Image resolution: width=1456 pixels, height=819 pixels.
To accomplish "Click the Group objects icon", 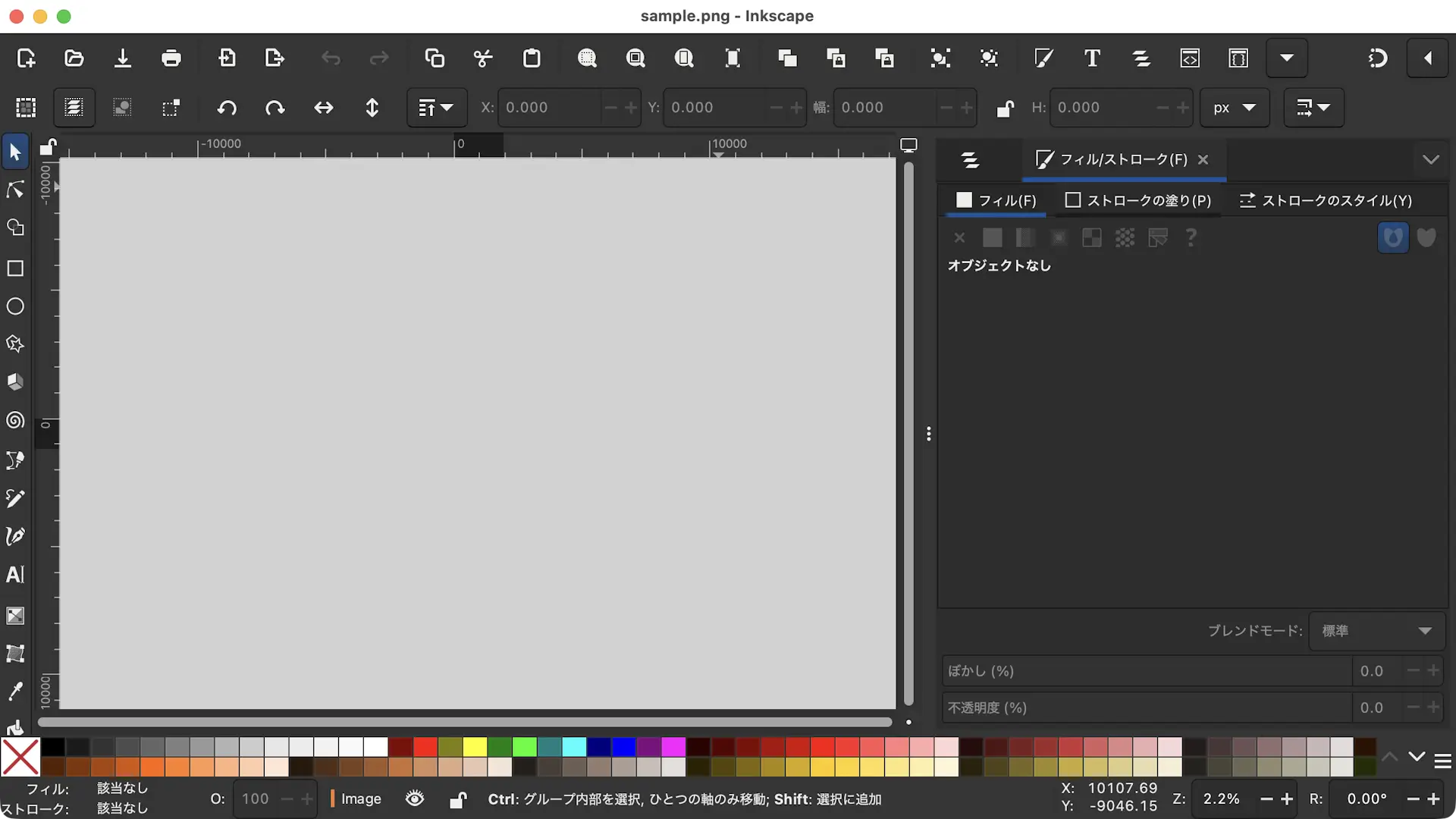I will pos(940,58).
